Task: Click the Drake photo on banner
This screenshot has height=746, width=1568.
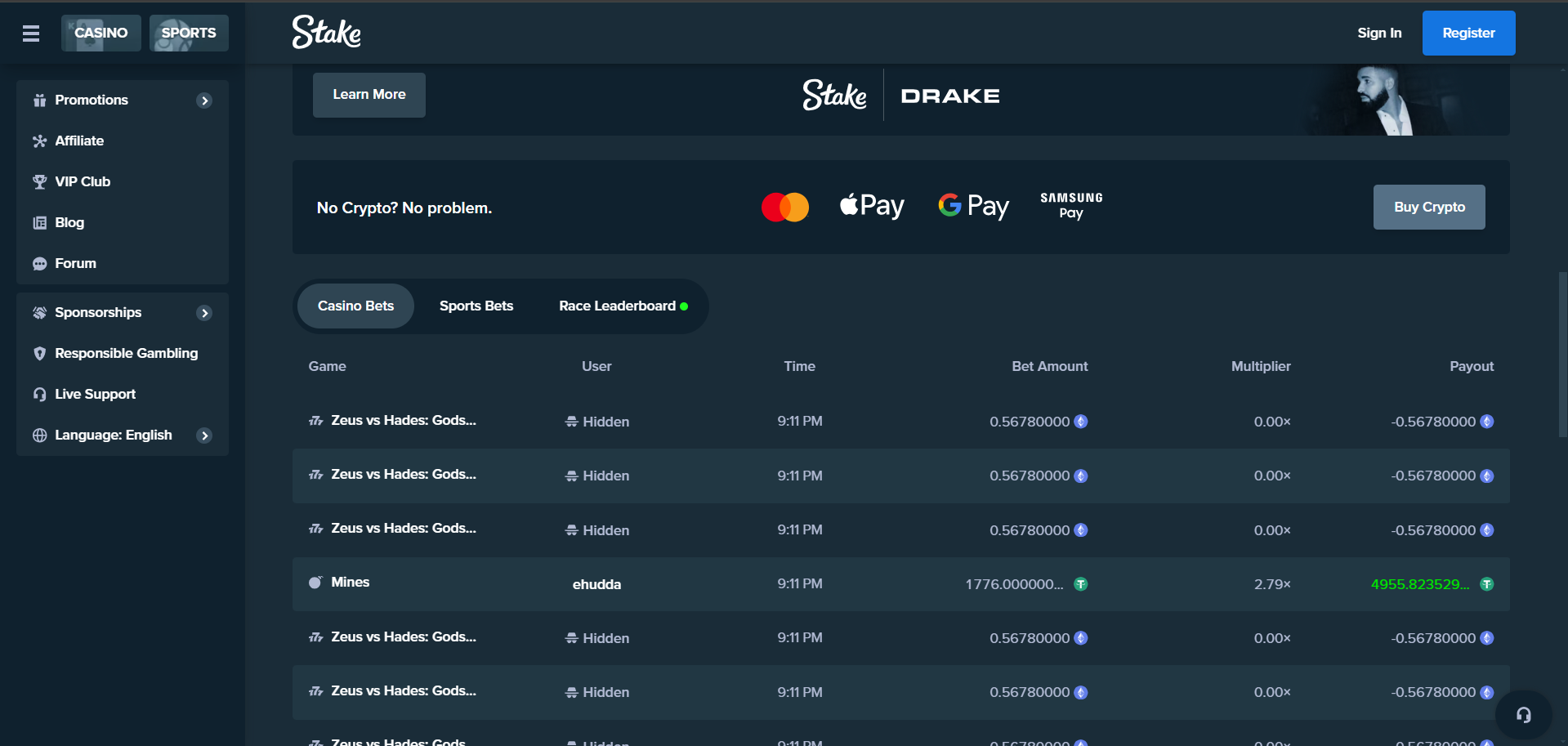Action: pos(1385,101)
